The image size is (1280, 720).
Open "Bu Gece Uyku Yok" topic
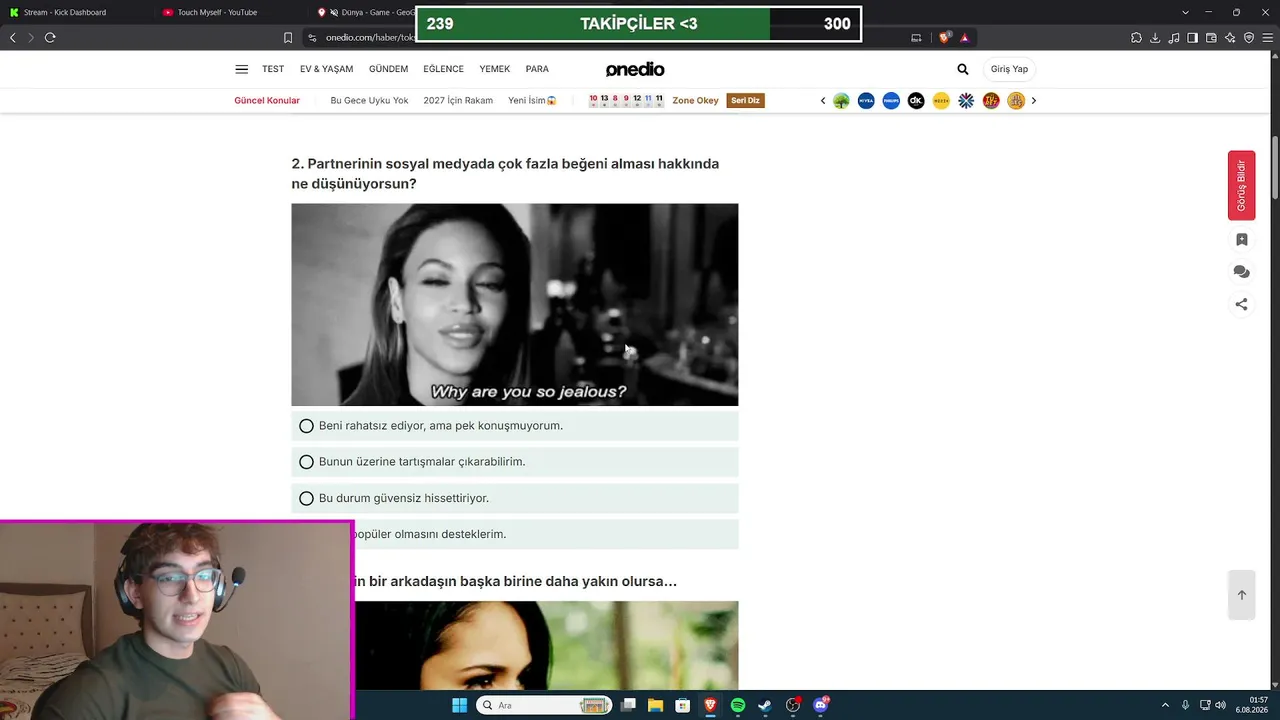pos(369,100)
